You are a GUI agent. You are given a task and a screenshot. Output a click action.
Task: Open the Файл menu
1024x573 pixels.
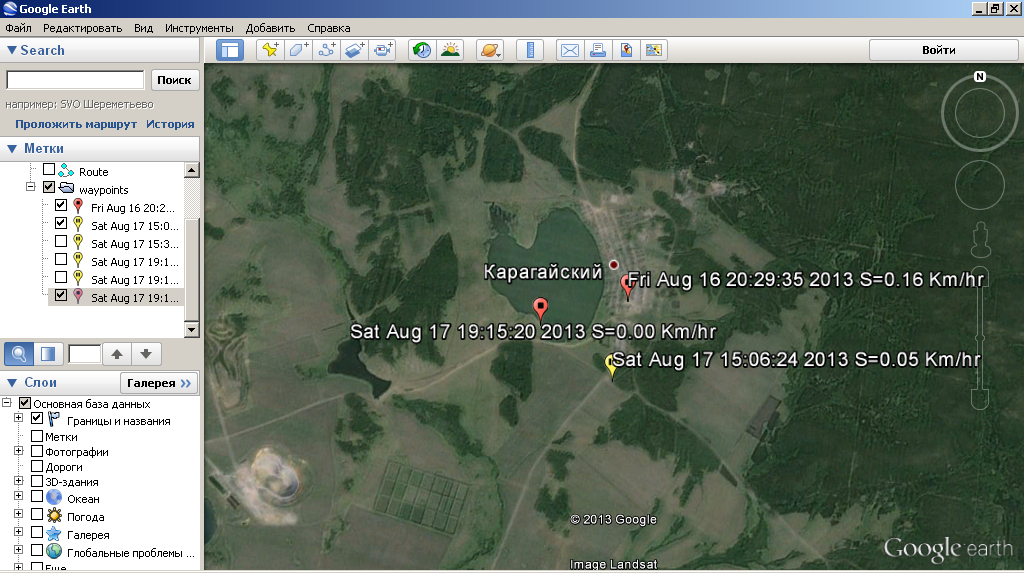click(18, 28)
